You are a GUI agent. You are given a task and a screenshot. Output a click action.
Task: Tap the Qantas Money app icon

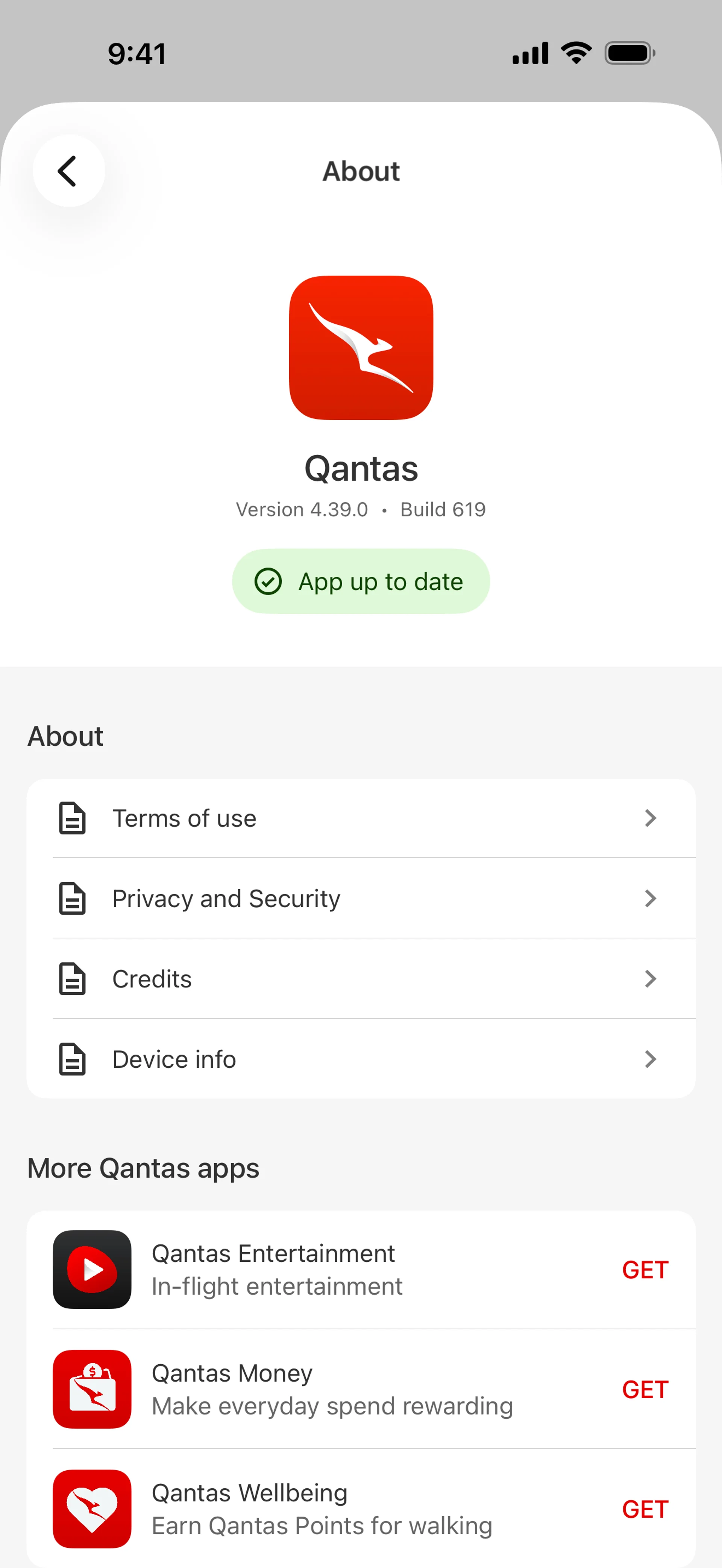92,1389
